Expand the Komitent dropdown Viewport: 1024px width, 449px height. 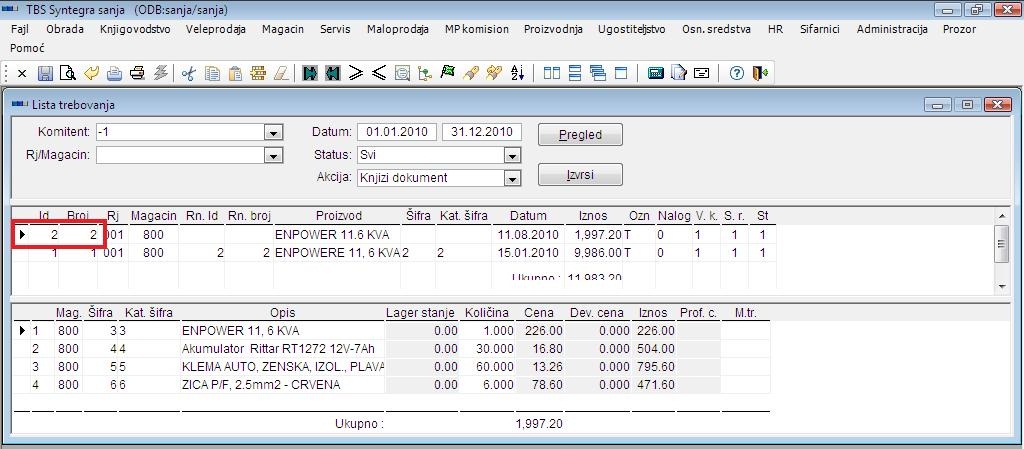click(x=273, y=132)
